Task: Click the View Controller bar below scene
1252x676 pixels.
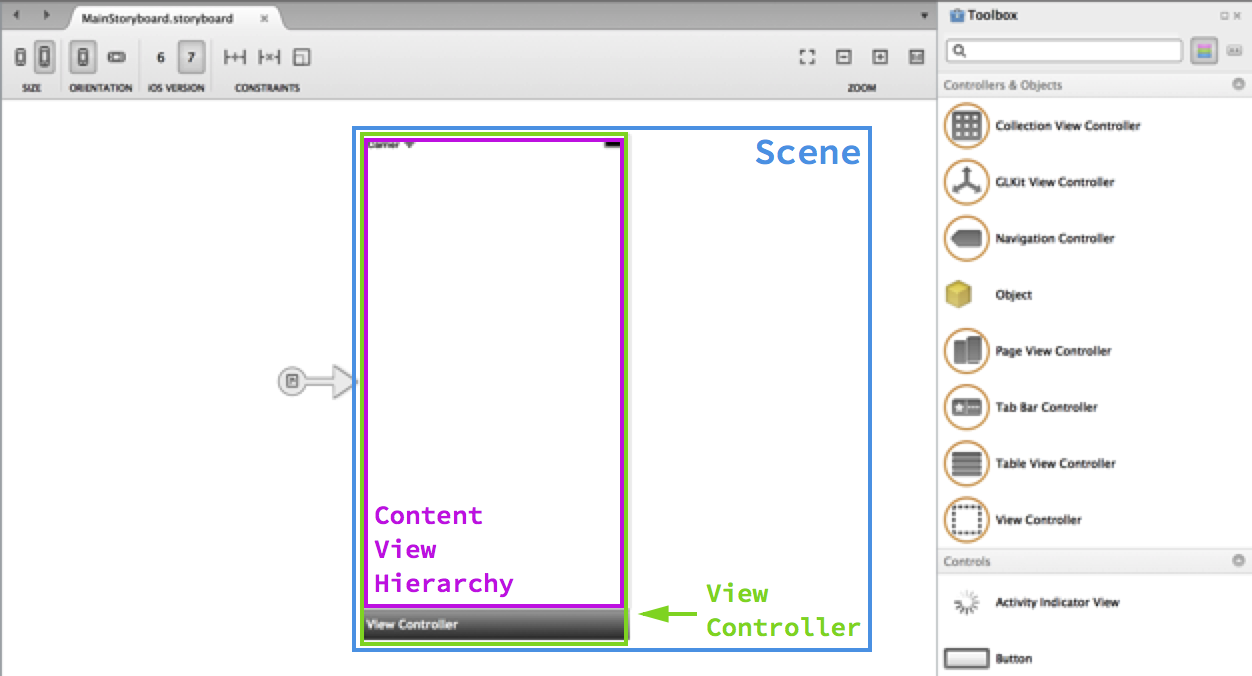Action: click(493, 624)
